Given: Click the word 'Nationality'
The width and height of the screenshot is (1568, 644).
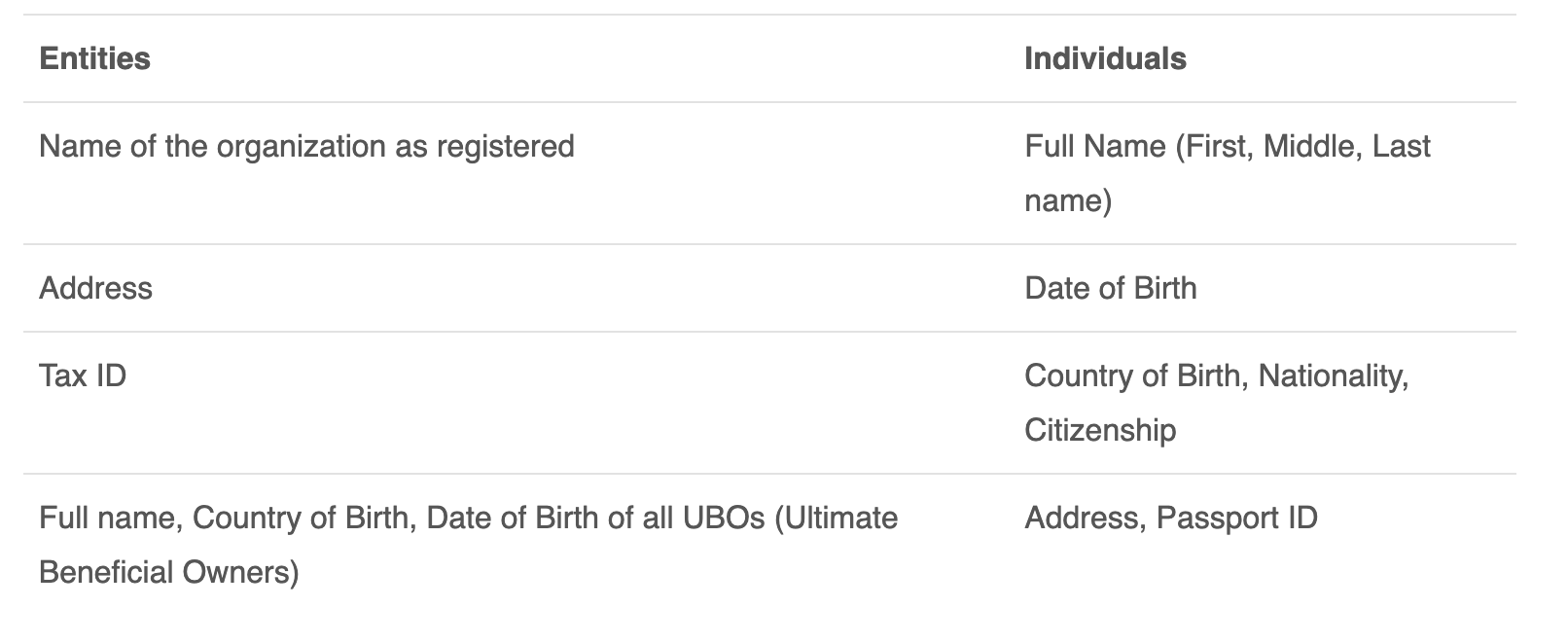Looking at the screenshot, I should (1333, 376).
